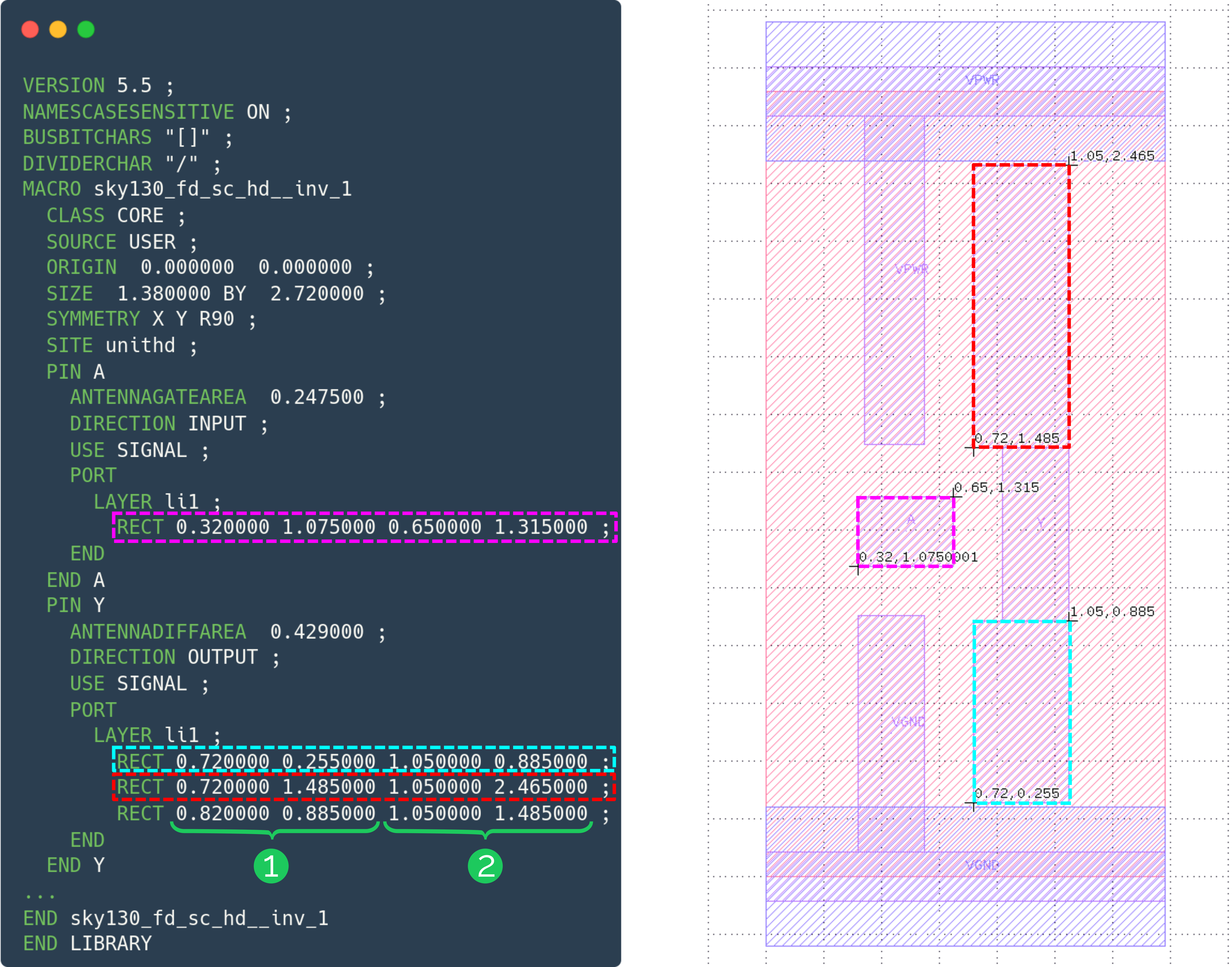Click the DIVIDERCHAR "/" line
This screenshot has width=1232, height=967.
point(122,164)
